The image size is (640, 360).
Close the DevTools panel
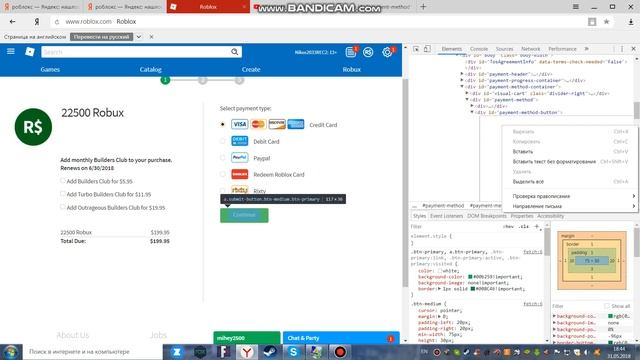tap(633, 49)
